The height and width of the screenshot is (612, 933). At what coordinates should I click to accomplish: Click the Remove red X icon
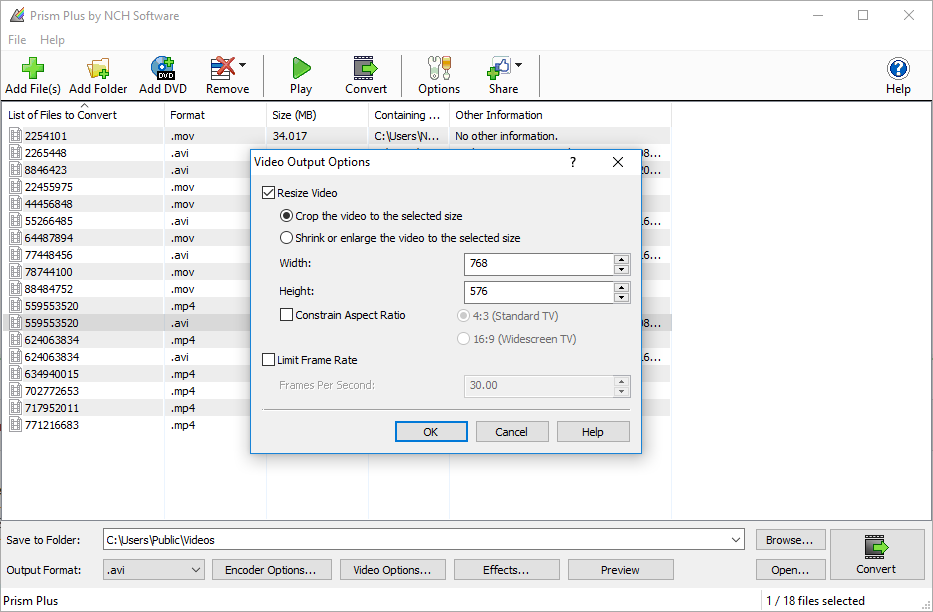point(223,68)
